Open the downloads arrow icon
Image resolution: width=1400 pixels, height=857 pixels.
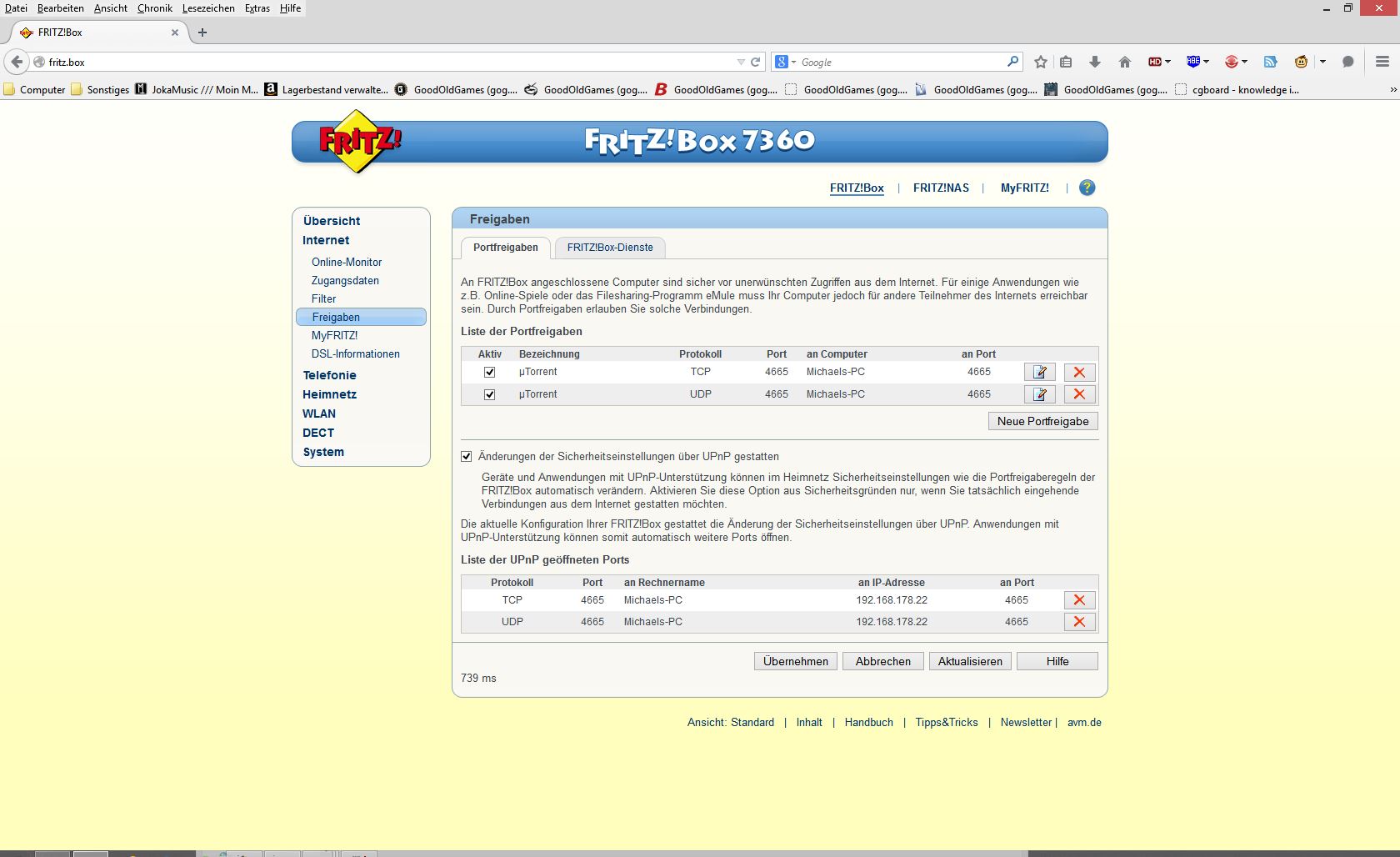[x=1095, y=62]
